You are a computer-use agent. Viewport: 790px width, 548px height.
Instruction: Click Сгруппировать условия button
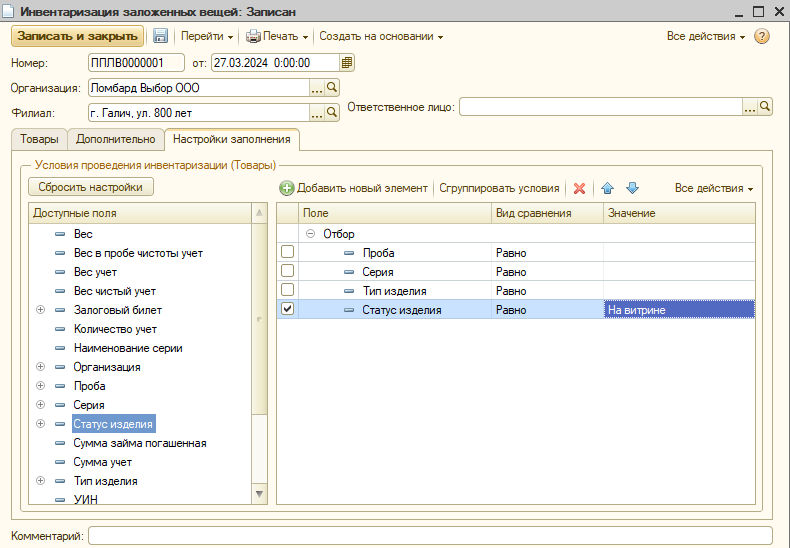[499, 188]
